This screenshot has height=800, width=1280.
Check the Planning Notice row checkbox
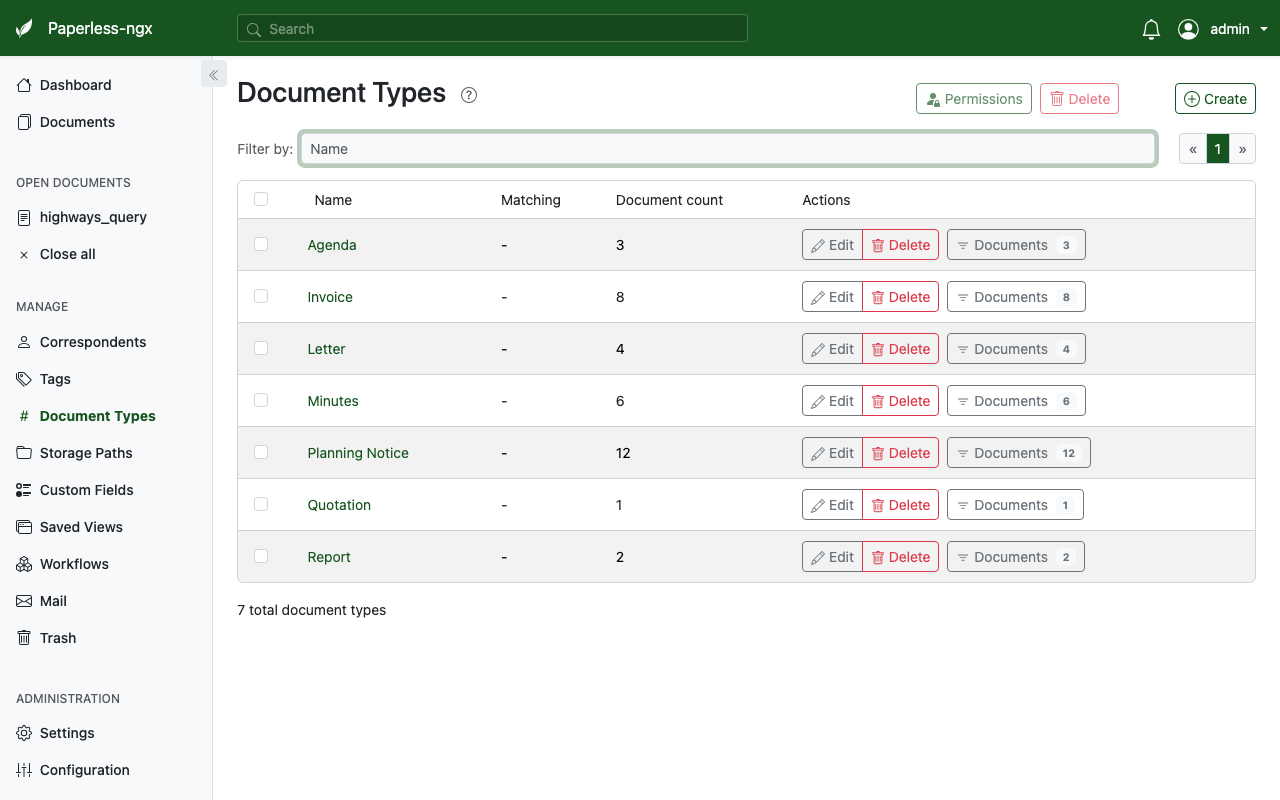[x=261, y=452]
